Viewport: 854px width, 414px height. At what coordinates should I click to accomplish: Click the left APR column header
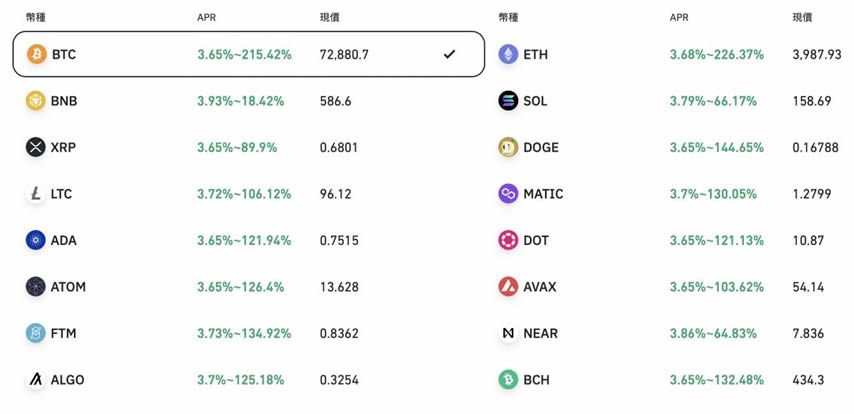coord(207,18)
